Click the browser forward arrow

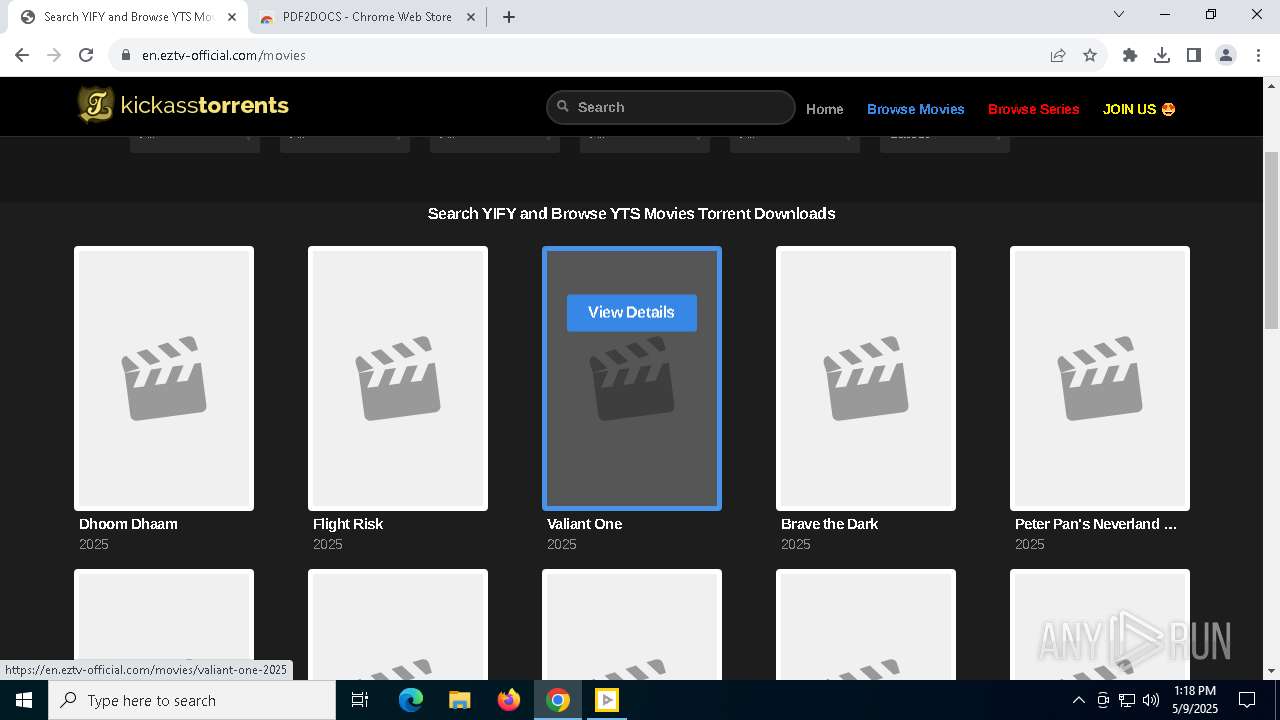pyautogui.click(x=54, y=55)
